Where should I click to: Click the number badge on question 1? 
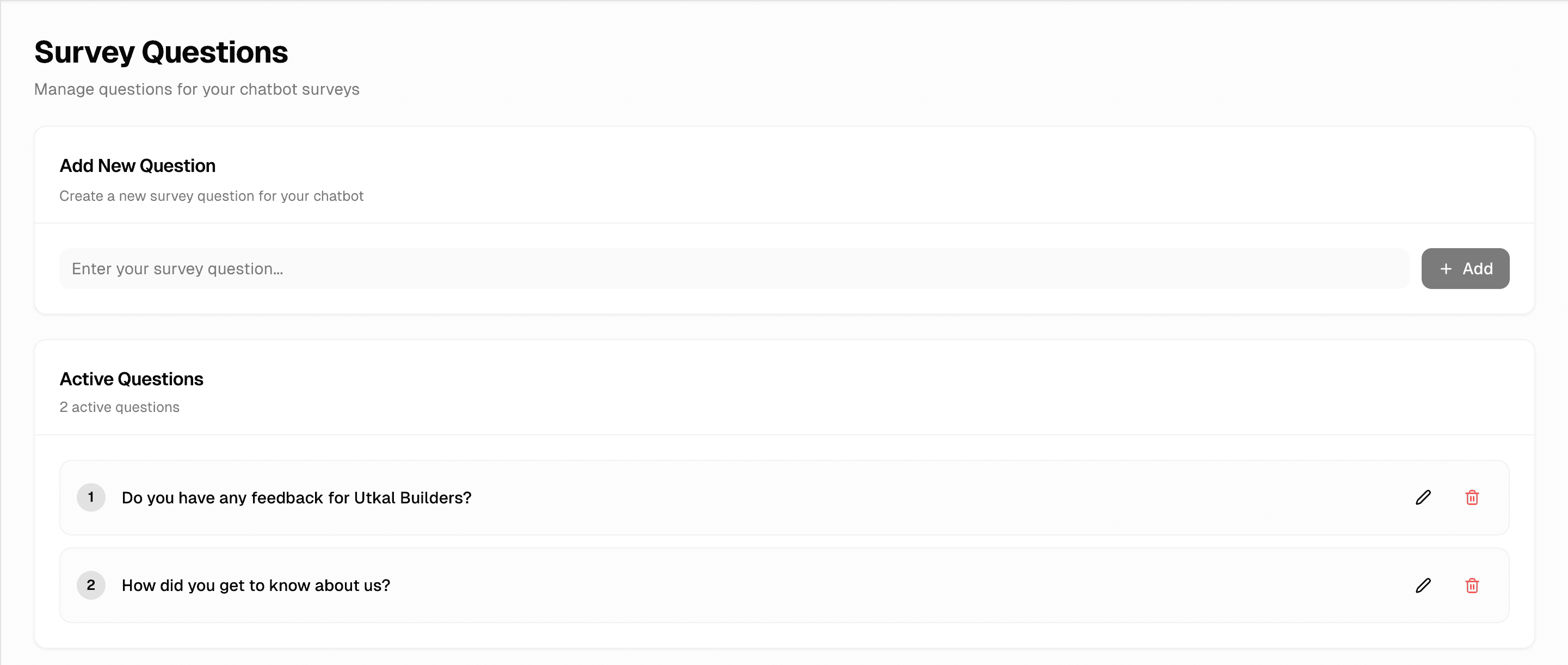91,497
